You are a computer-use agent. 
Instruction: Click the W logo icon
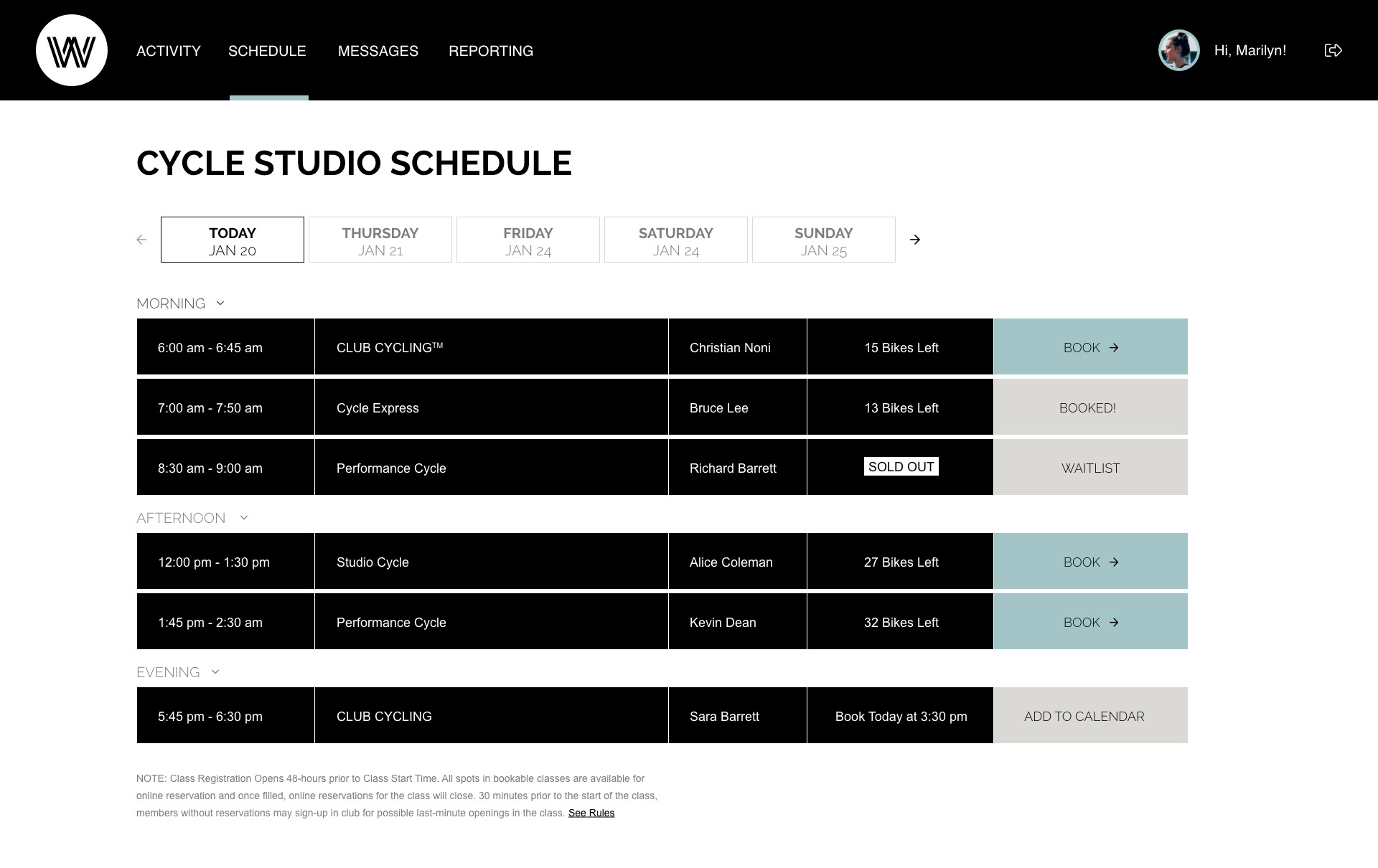[72, 50]
